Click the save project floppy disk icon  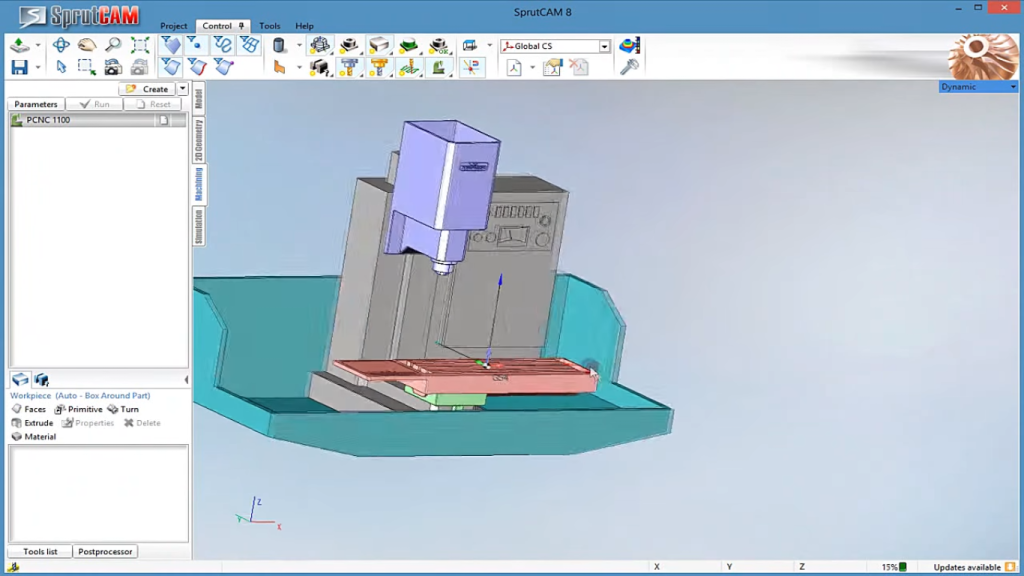click(19, 67)
